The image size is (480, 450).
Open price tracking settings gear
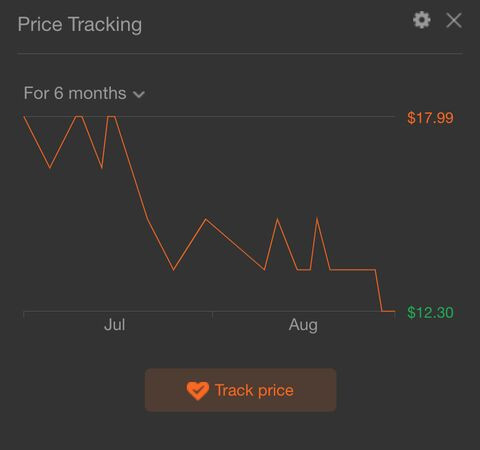click(422, 20)
